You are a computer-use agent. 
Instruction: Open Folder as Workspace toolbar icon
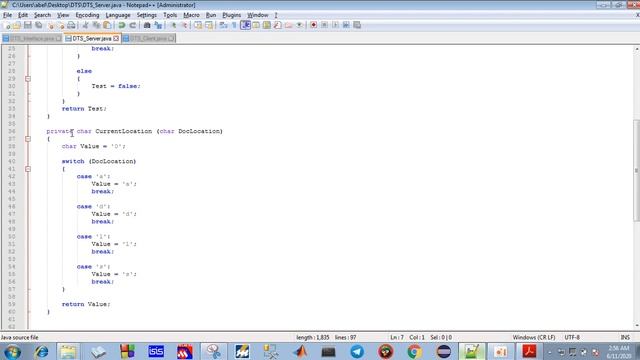289,25
